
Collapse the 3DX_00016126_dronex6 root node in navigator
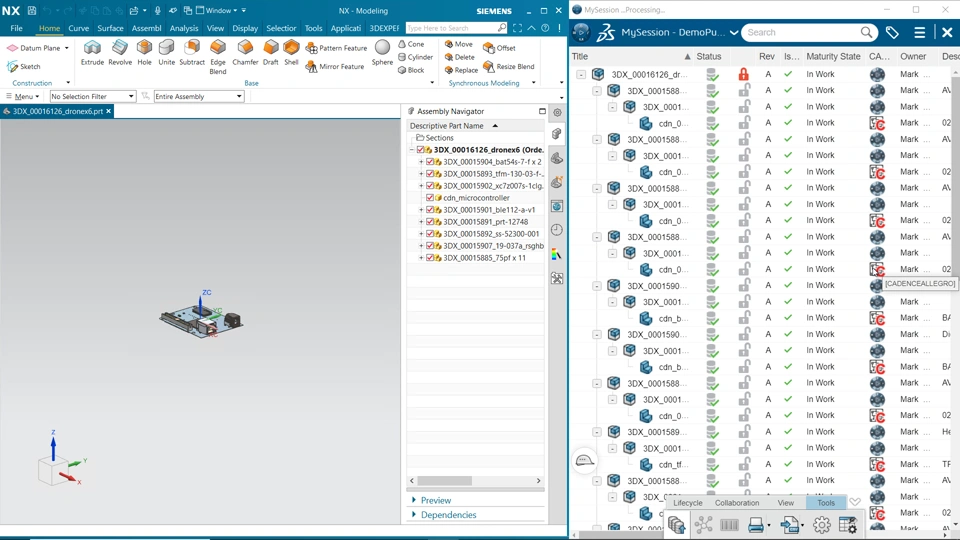(x=412, y=150)
